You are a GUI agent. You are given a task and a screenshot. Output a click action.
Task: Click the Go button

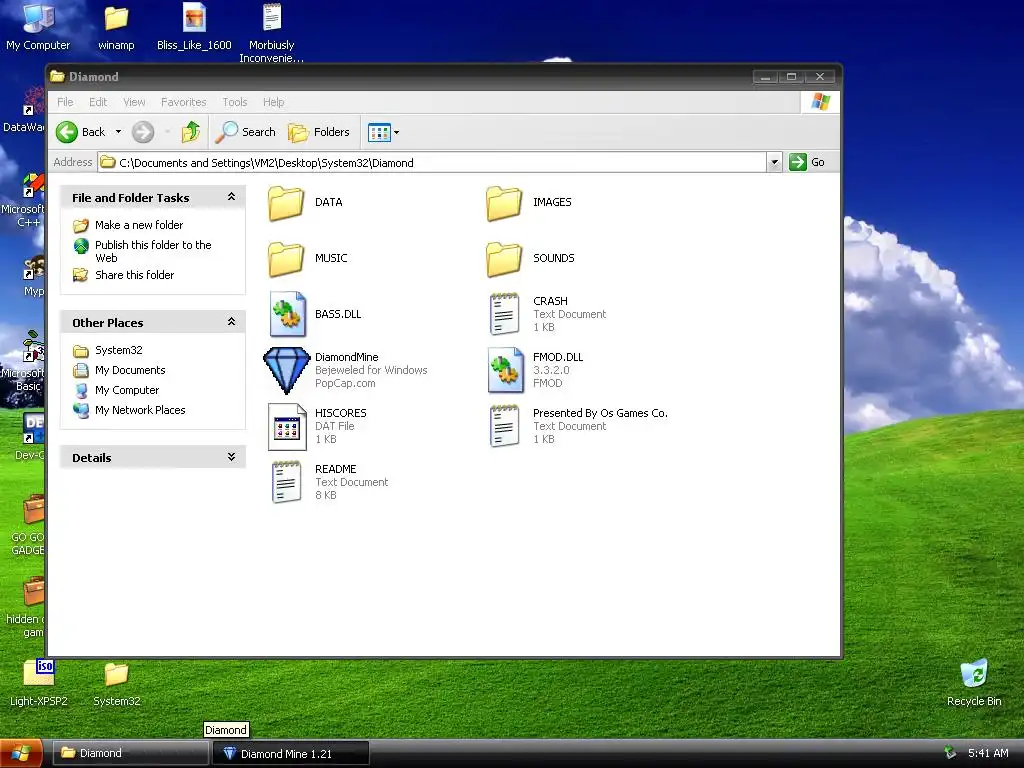pos(808,162)
